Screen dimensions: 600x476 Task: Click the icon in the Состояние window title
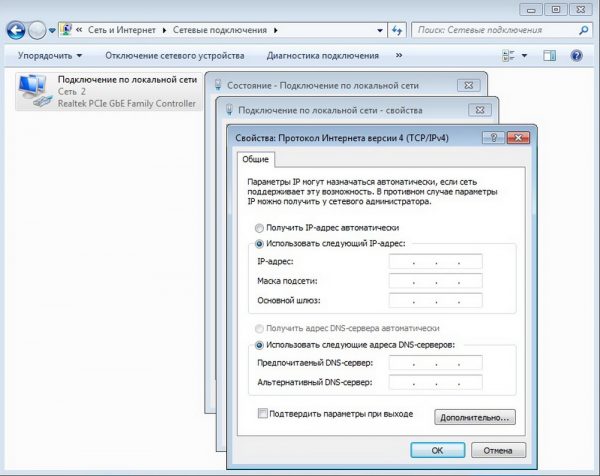(x=218, y=85)
